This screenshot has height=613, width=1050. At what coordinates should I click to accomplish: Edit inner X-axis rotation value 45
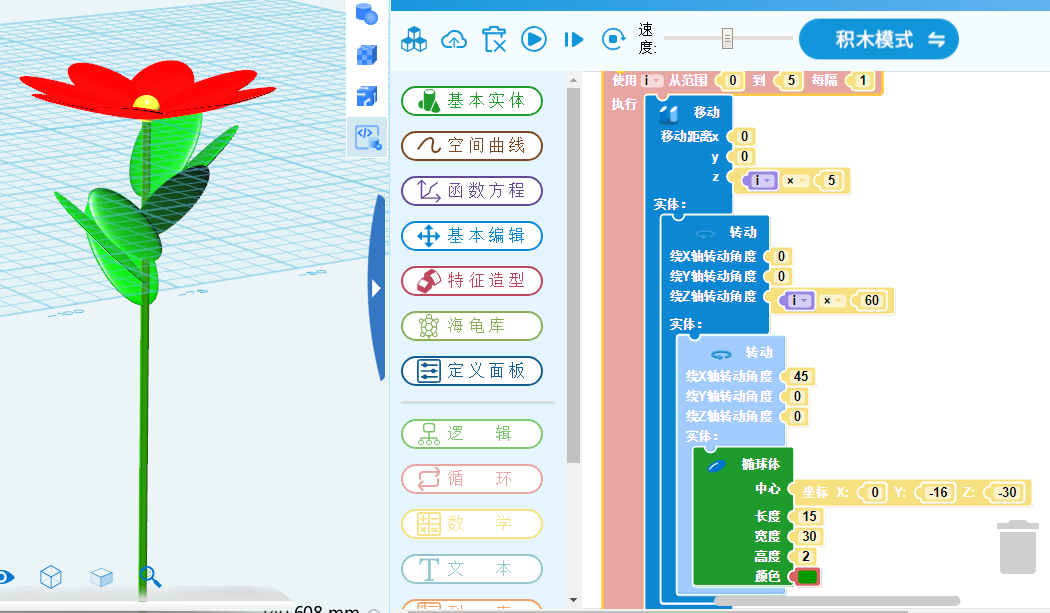pyautogui.click(x=801, y=377)
